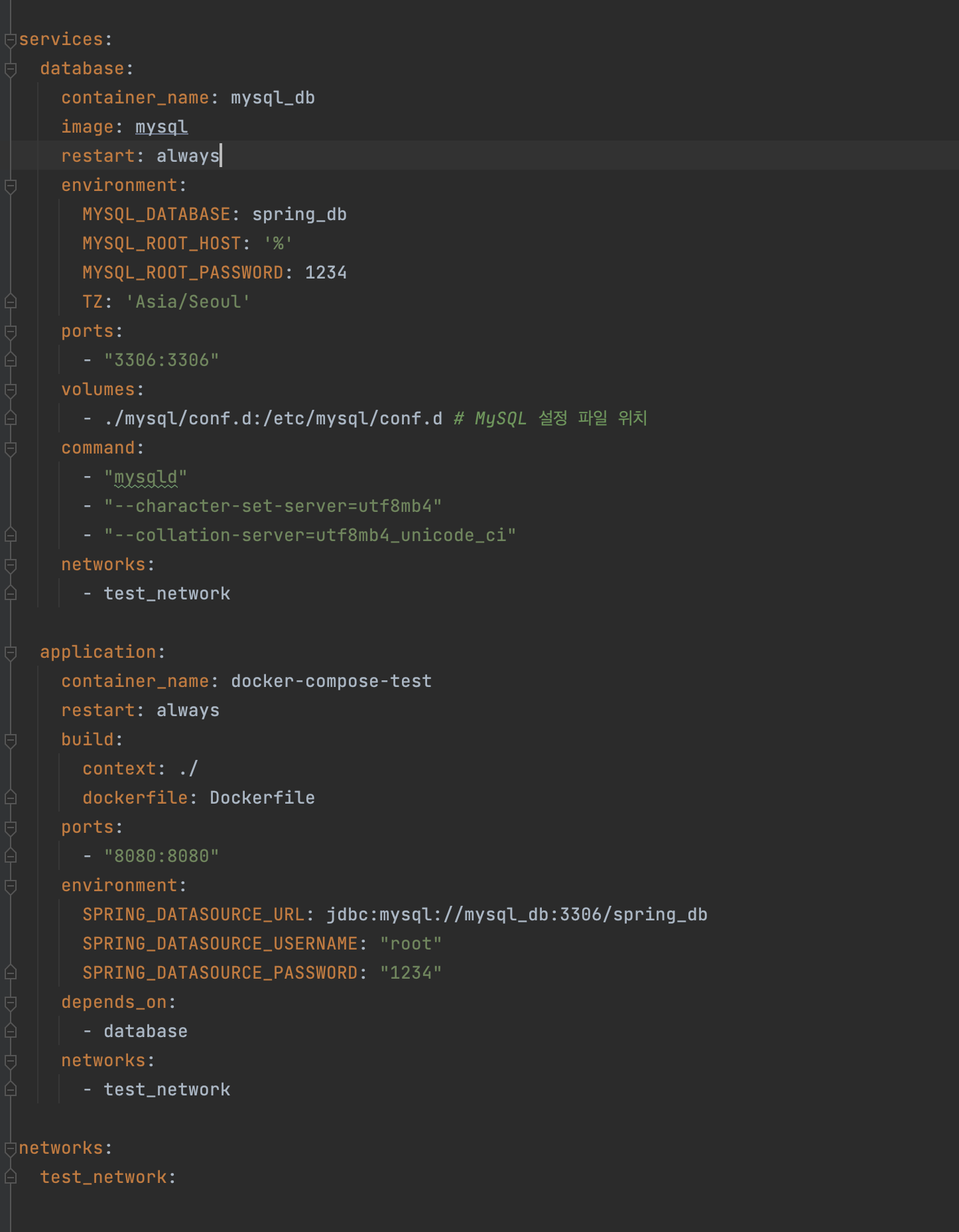Image resolution: width=959 pixels, height=1232 pixels.
Task: Click the depends_on key
Action: (x=114, y=1002)
